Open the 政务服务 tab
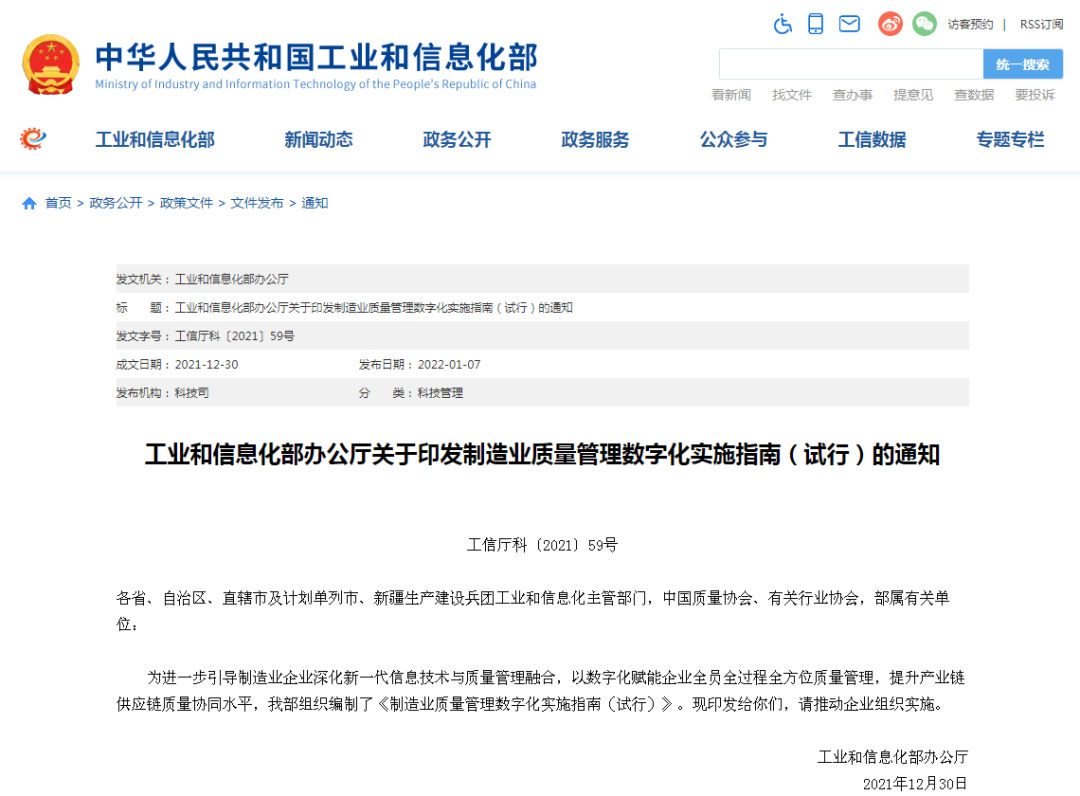The image size is (1080, 796). click(x=595, y=140)
